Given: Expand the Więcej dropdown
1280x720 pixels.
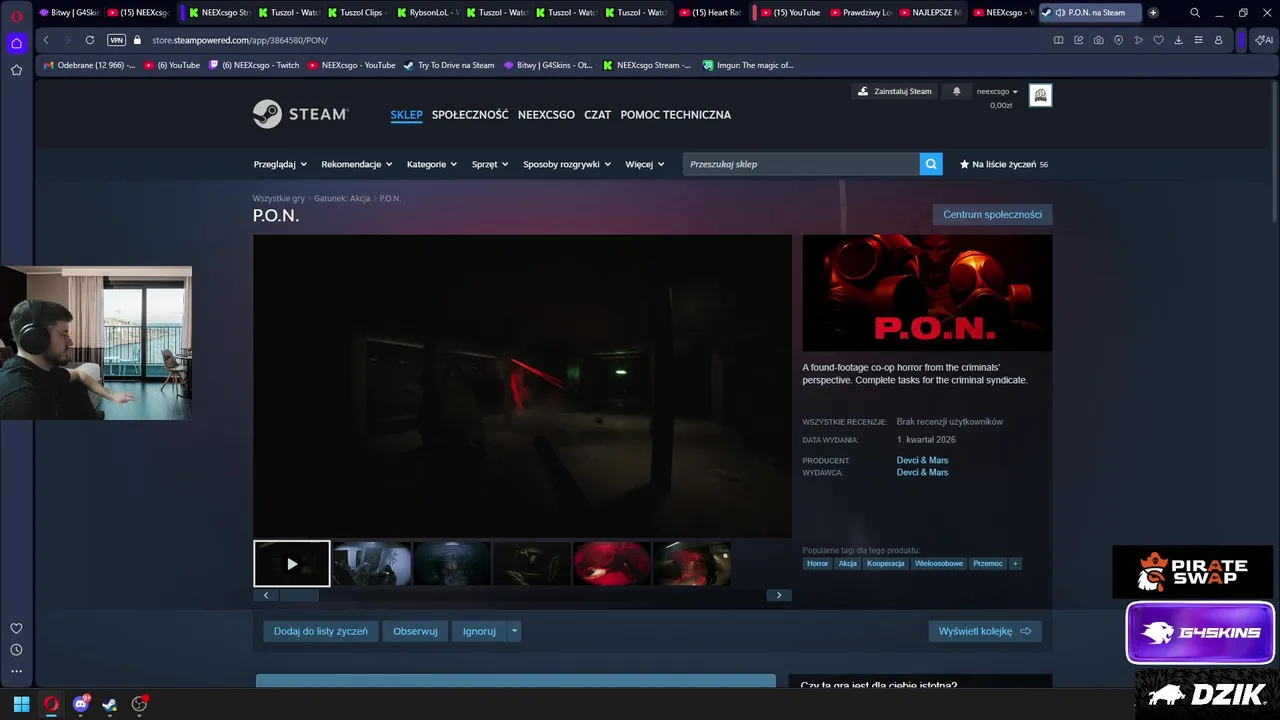Looking at the screenshot, I should (x=645, y=164).
